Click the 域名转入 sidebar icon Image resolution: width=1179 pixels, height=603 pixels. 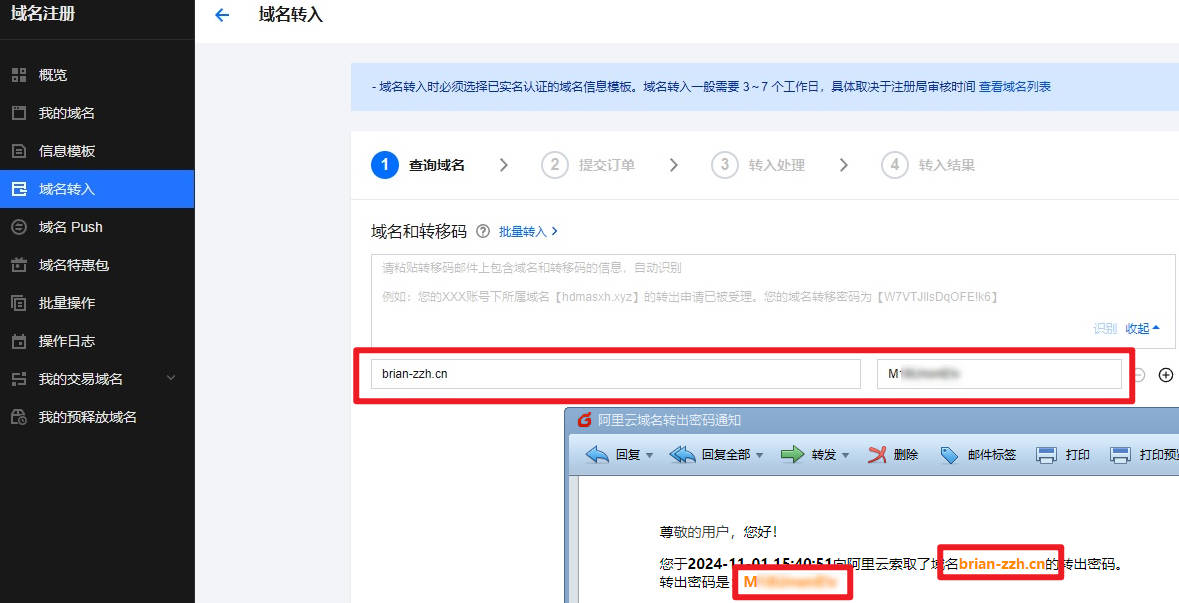[19, 189]
